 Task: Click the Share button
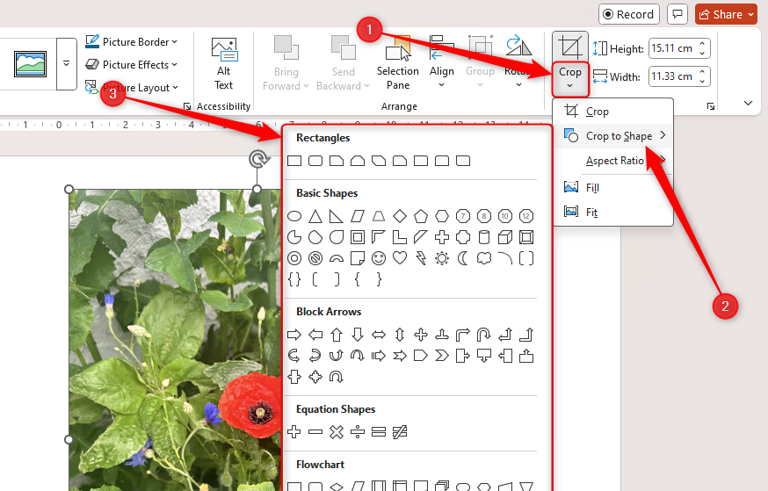click(x=727, y=14)
